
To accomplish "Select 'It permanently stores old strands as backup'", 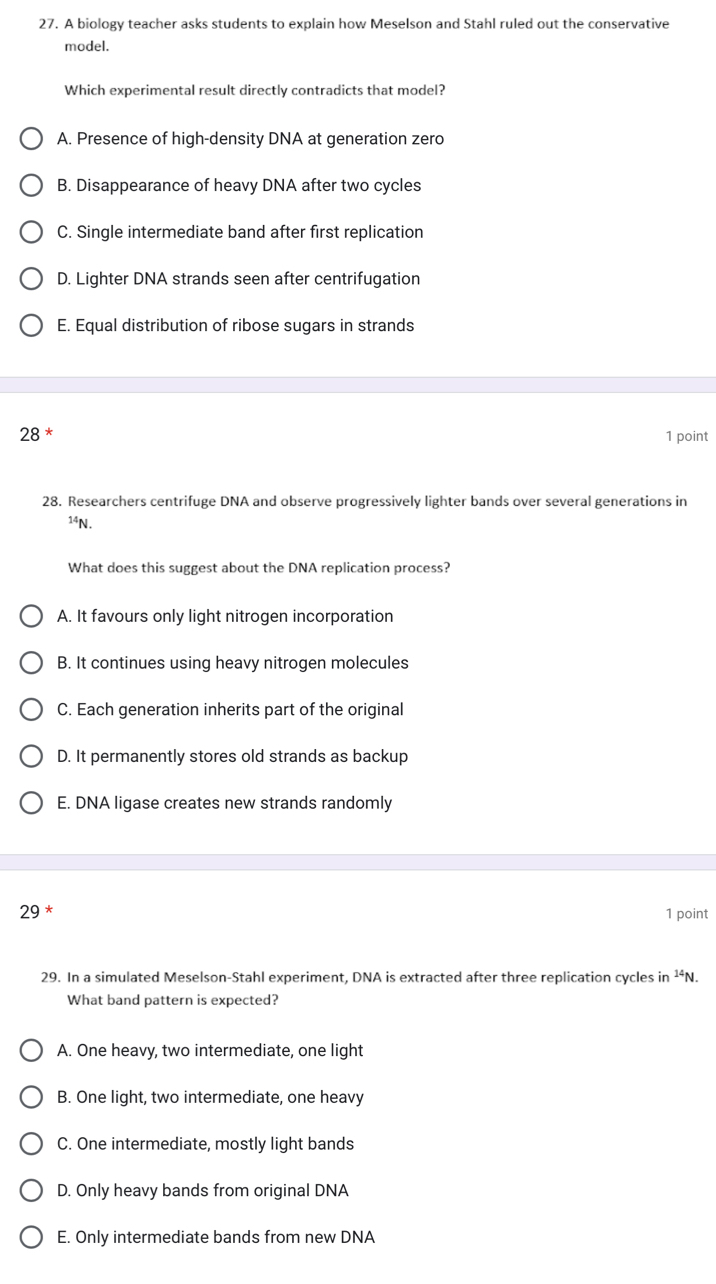I will [x=31, y=756].
